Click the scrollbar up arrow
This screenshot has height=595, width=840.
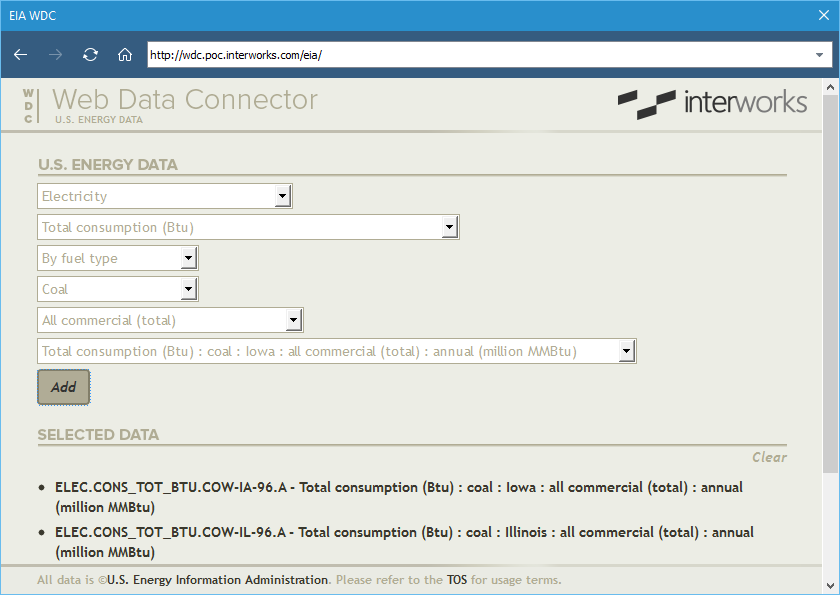click(830, 87)
